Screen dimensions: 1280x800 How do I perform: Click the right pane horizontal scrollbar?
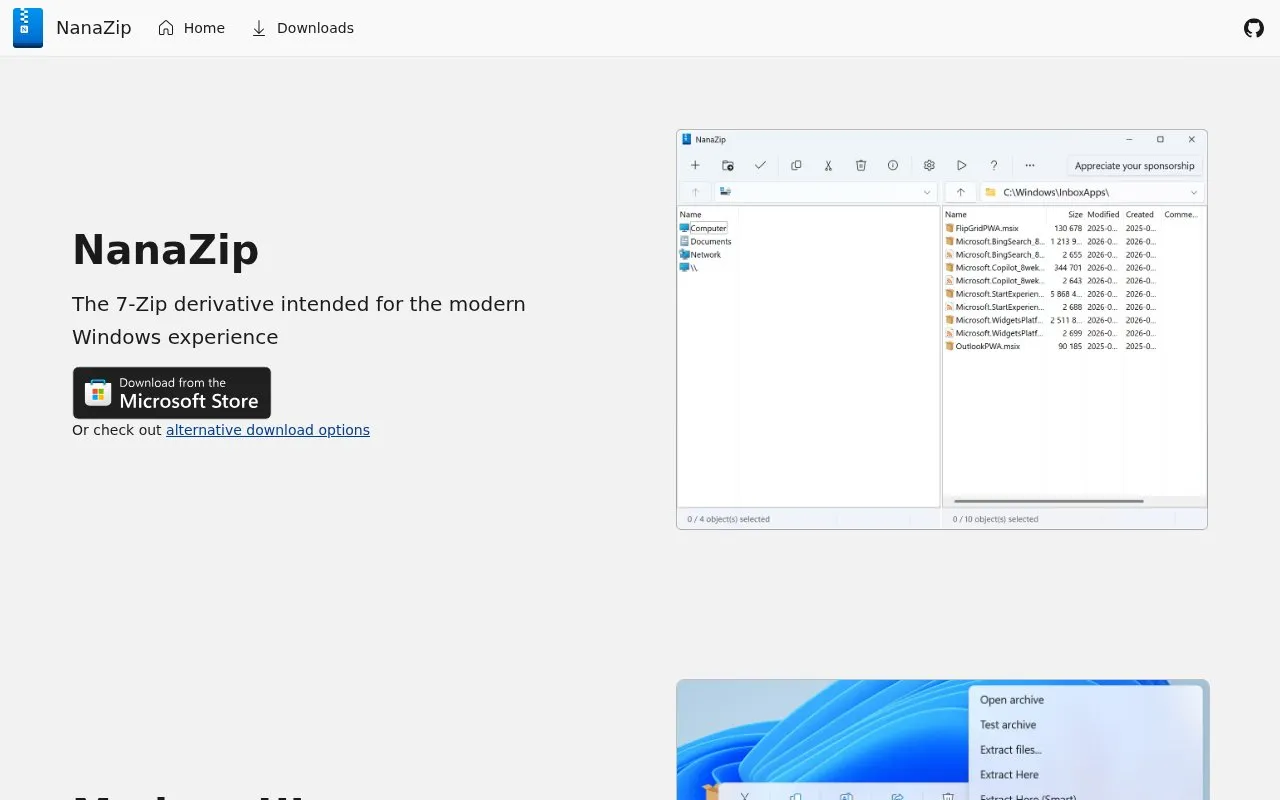click(x=1048, y=501)
